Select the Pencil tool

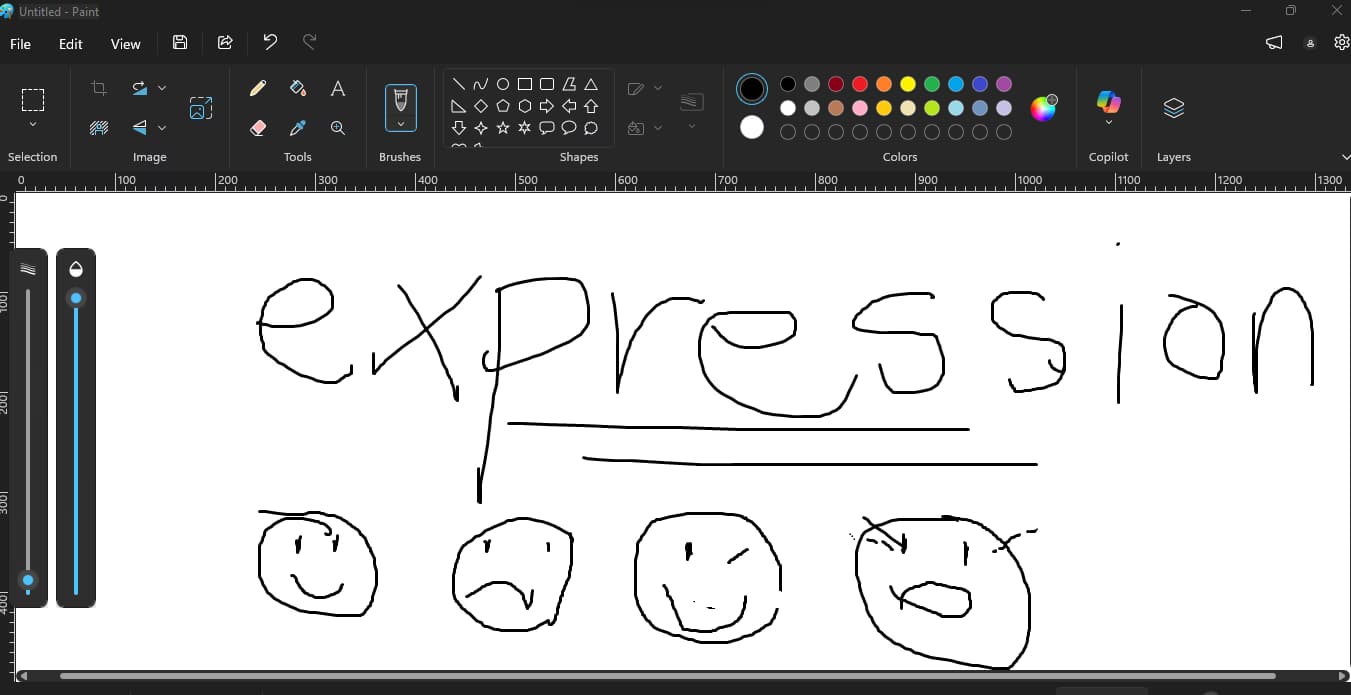(258, 88)
